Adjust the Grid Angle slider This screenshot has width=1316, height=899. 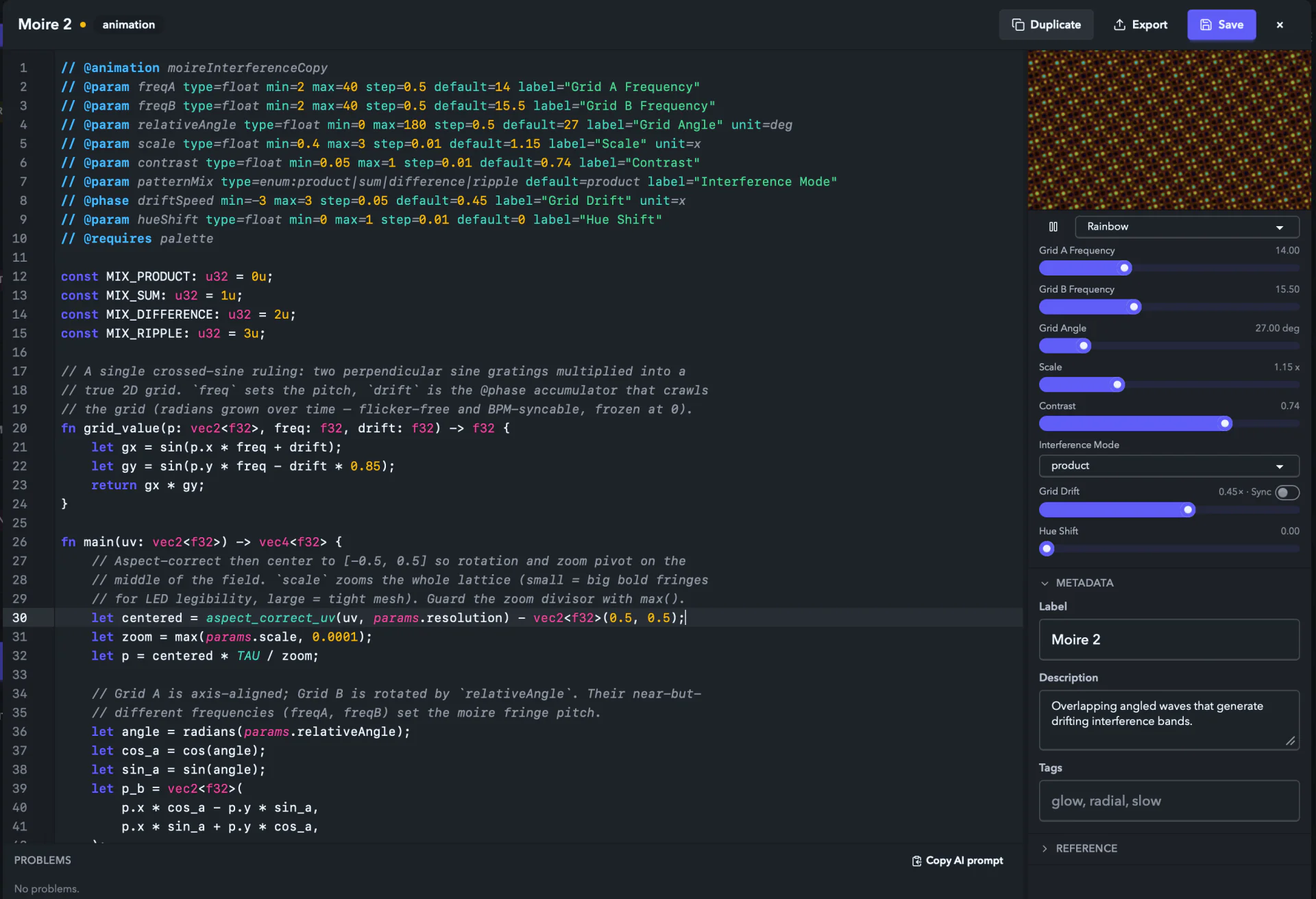pos(1169,346)
